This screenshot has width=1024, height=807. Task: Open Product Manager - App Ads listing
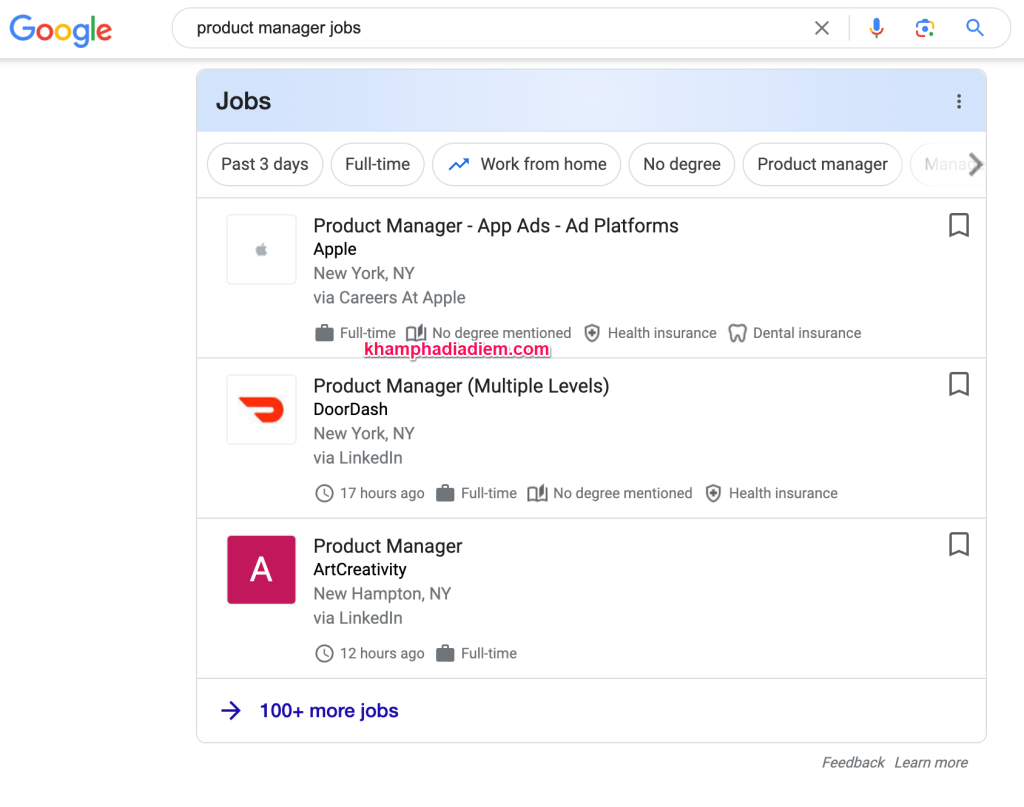[x=496, y=226]
